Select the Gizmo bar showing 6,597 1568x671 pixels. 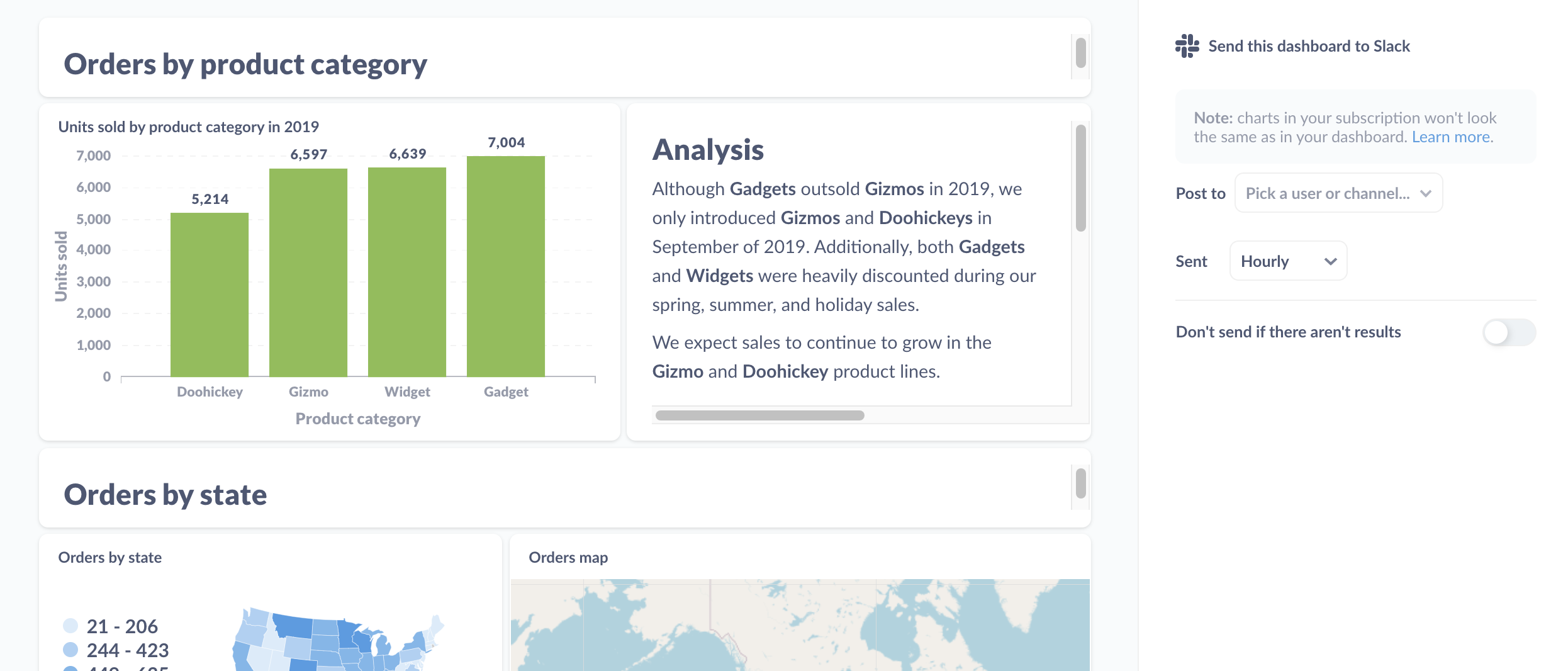coord(308,272)
